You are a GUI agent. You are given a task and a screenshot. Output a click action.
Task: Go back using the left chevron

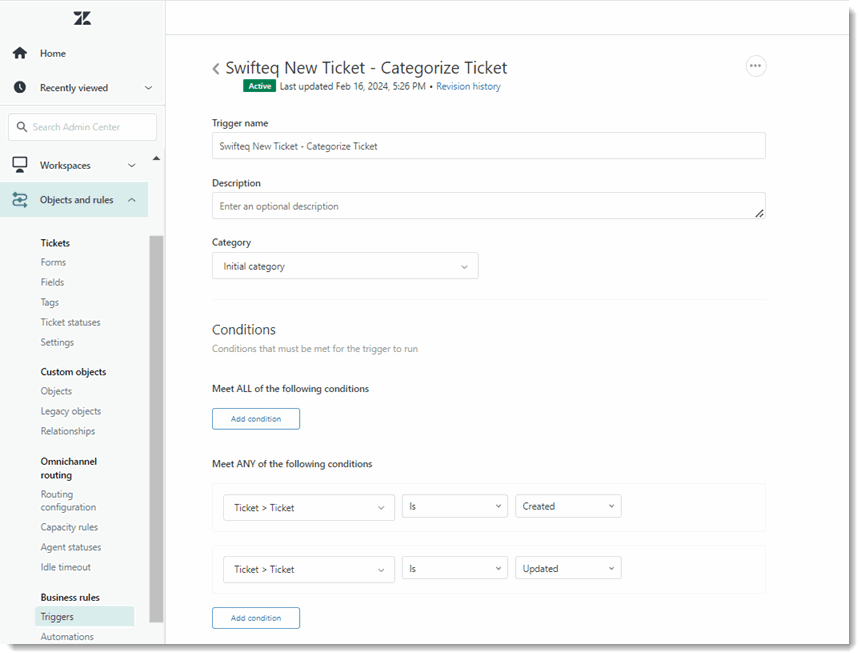(x=216, y=68)
